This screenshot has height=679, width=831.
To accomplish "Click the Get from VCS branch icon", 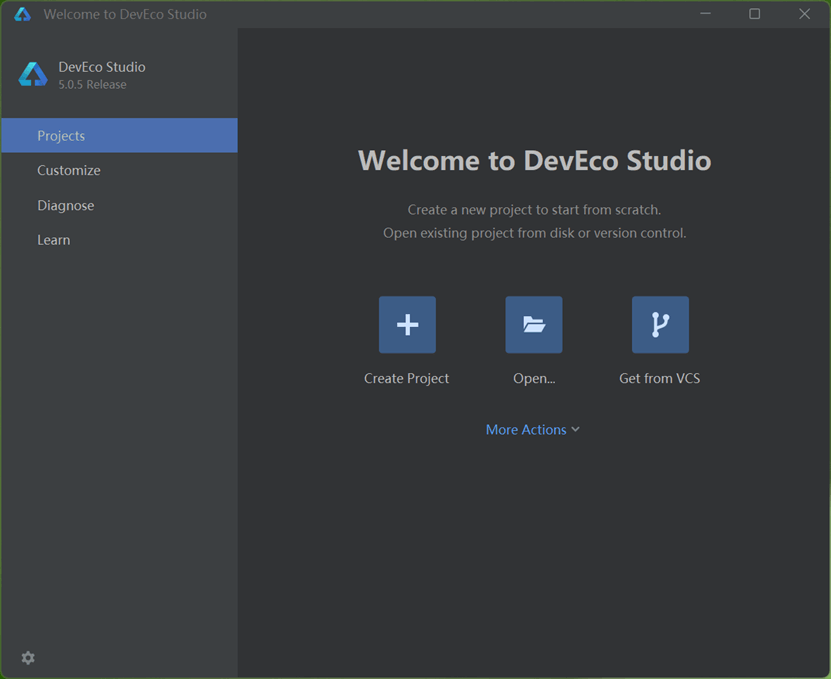I will point(660,324).
